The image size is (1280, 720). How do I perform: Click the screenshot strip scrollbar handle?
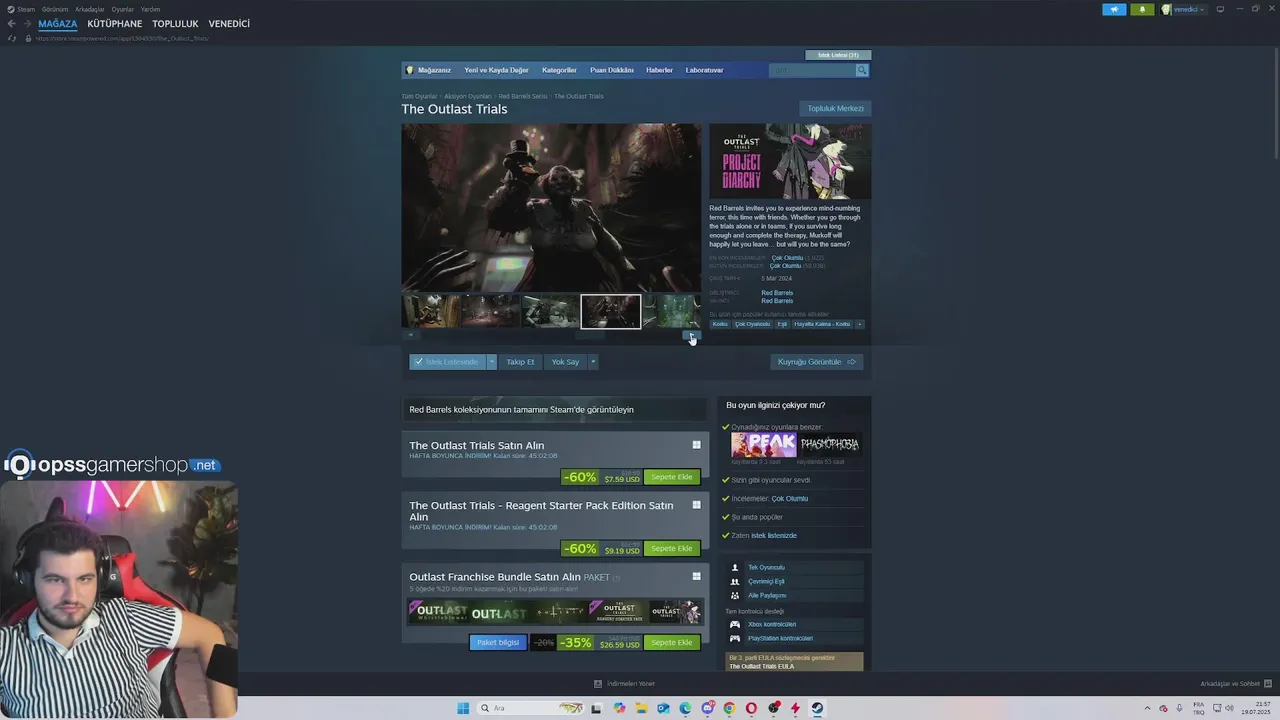[590, 335]
